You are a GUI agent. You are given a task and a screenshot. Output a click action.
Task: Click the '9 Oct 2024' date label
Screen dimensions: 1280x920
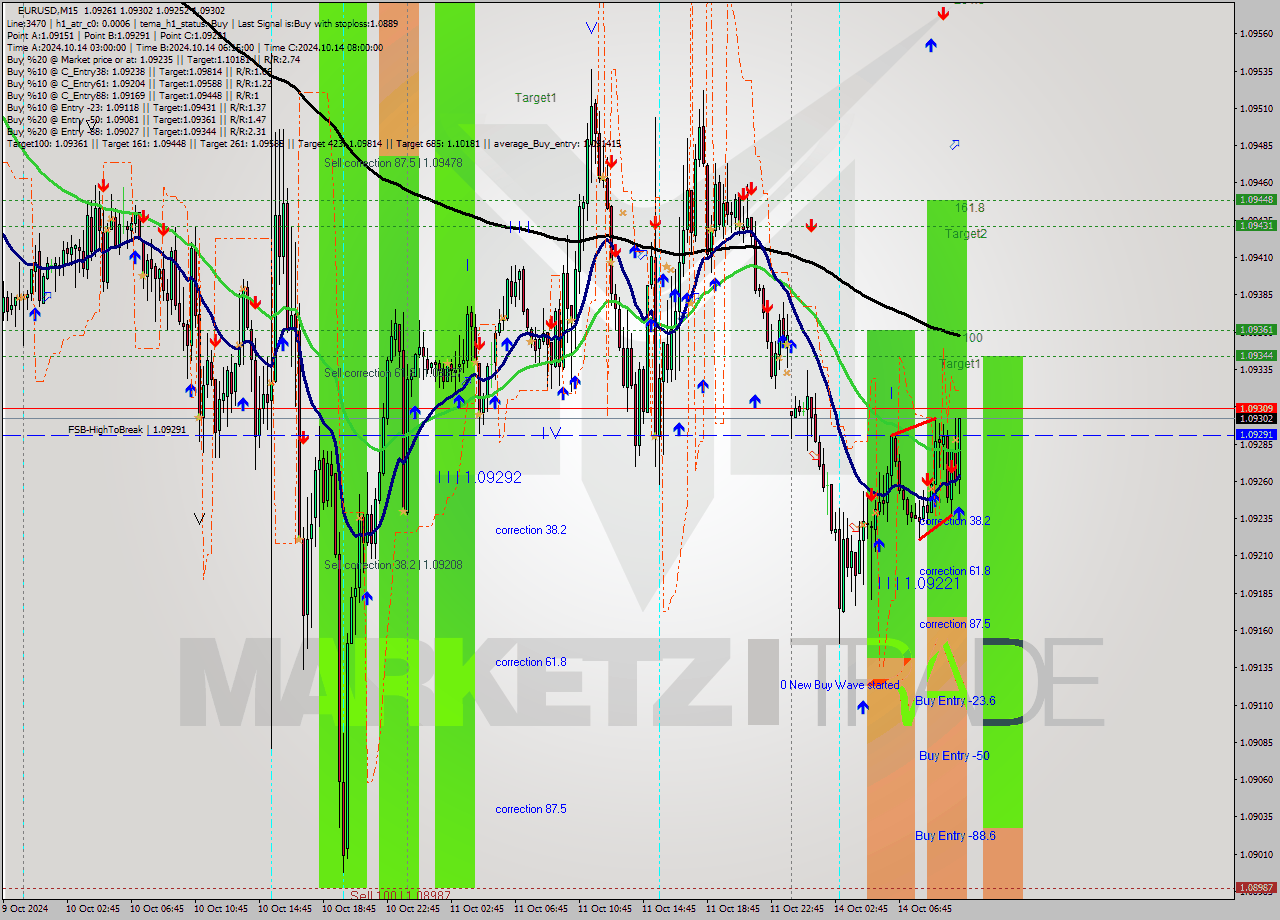point(25,909)
